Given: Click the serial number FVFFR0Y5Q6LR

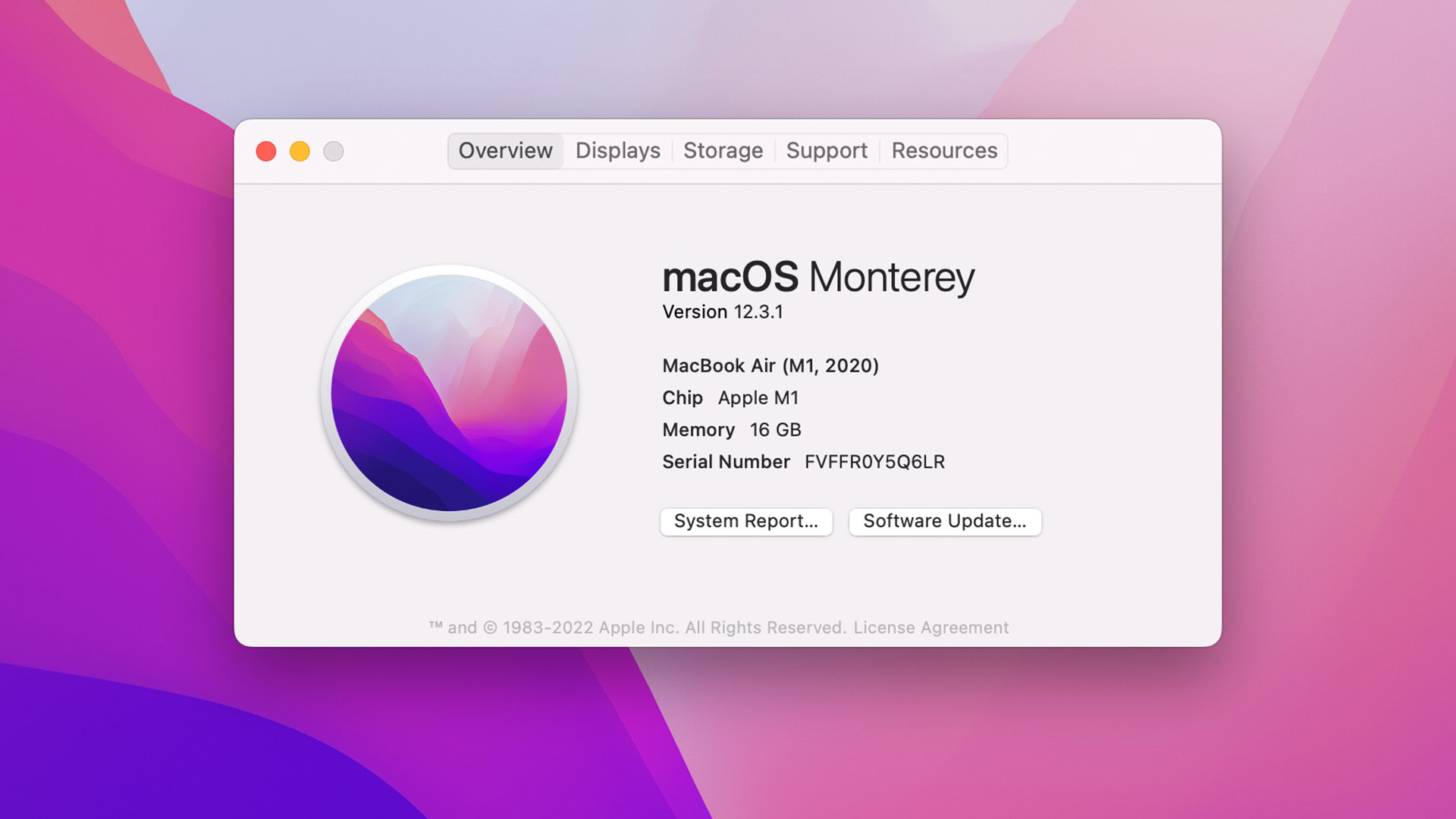Looking at the screenshot, I should tap(874, 462).
